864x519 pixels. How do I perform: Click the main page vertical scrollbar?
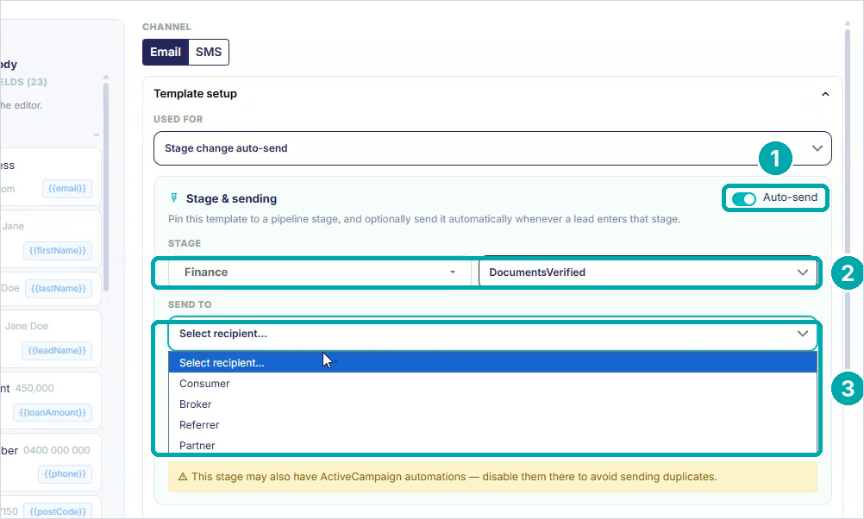pyautogui.click(x=847, y=198)
